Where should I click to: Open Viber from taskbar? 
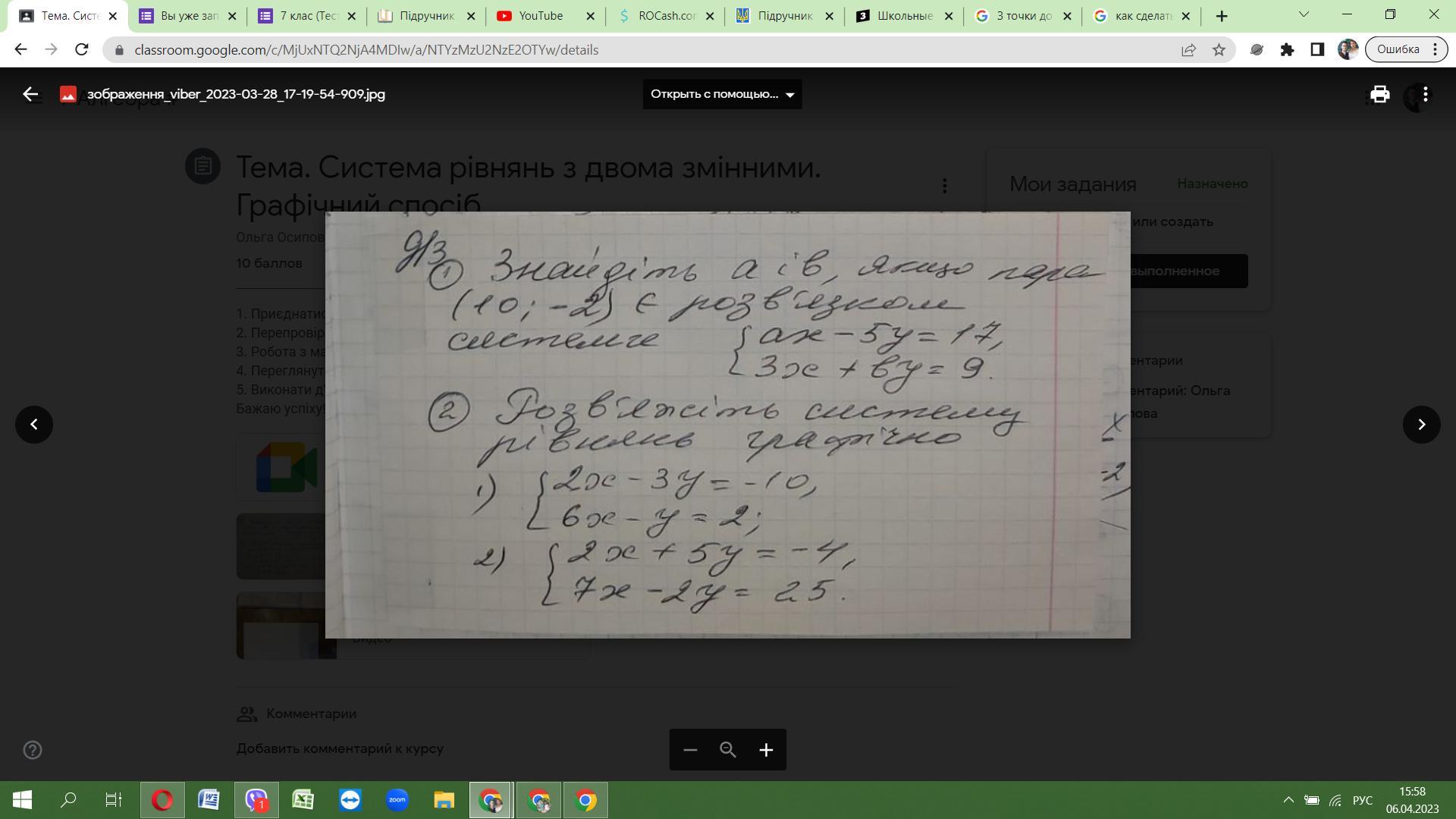[256, 800]
